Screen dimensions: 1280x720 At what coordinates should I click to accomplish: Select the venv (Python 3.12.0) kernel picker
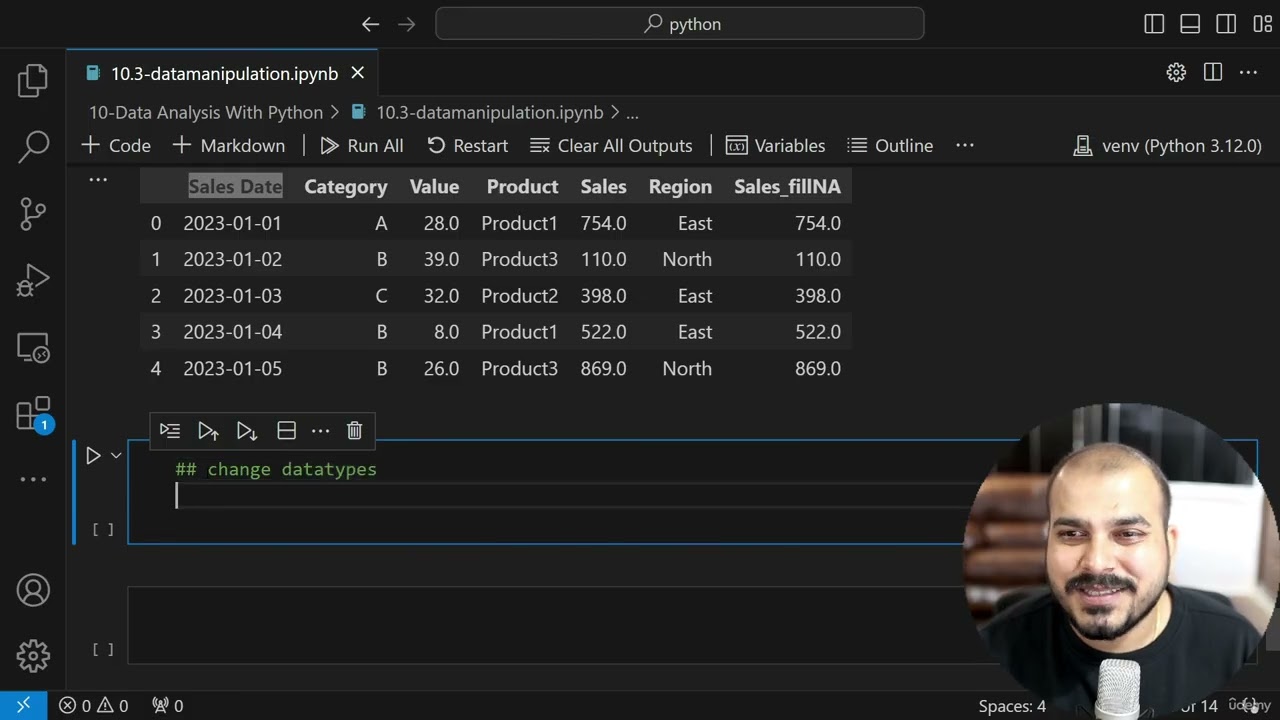pos(1167,145)
